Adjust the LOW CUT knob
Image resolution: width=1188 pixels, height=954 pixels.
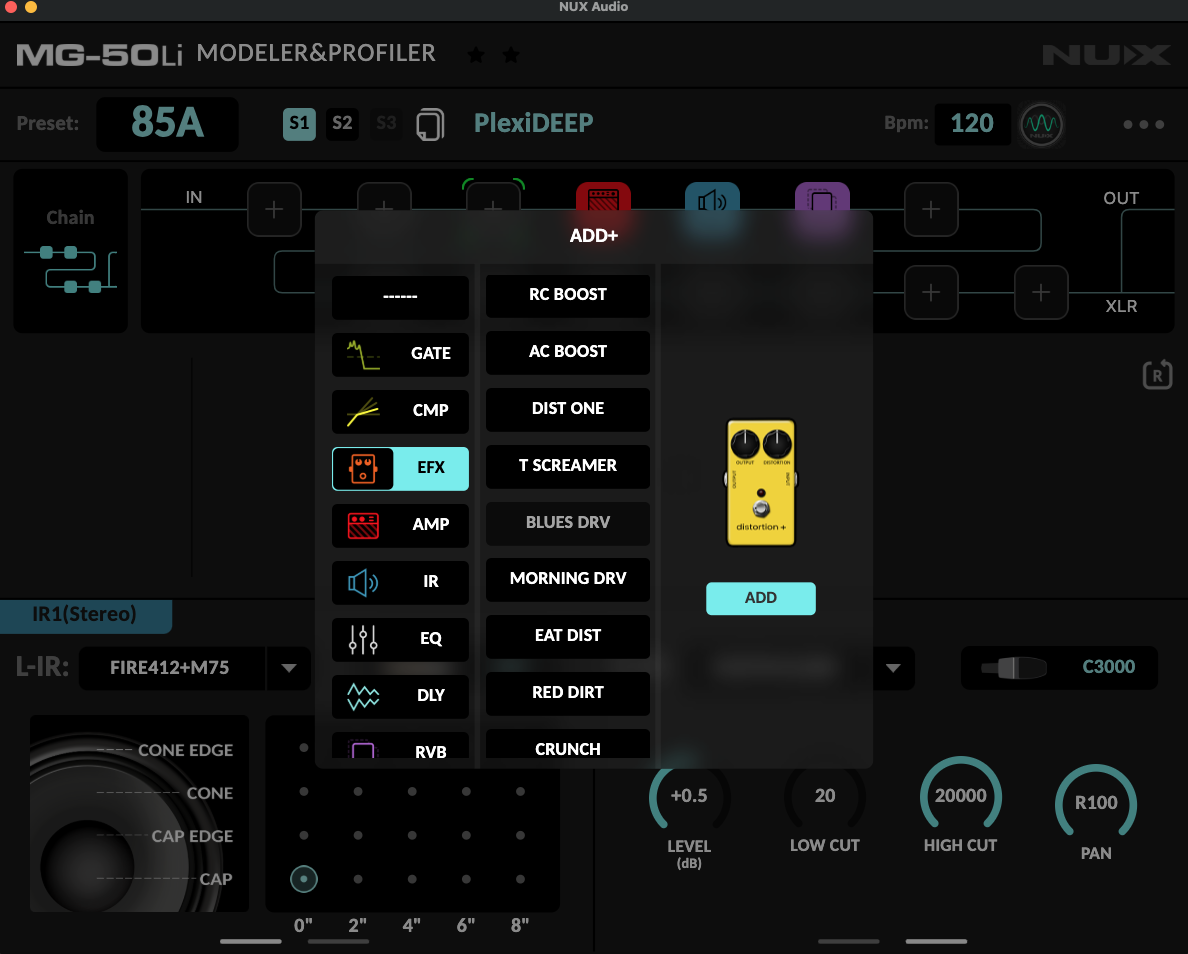(824, 797)
